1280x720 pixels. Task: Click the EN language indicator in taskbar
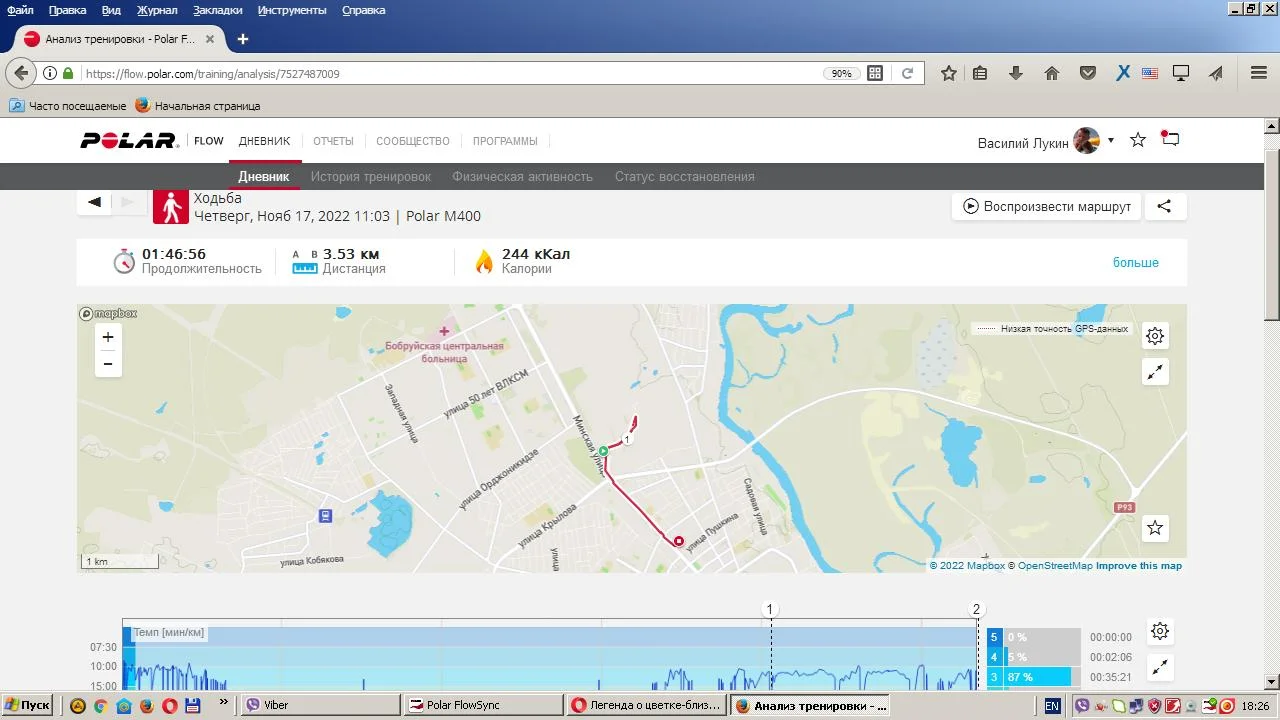[1052, 705]
